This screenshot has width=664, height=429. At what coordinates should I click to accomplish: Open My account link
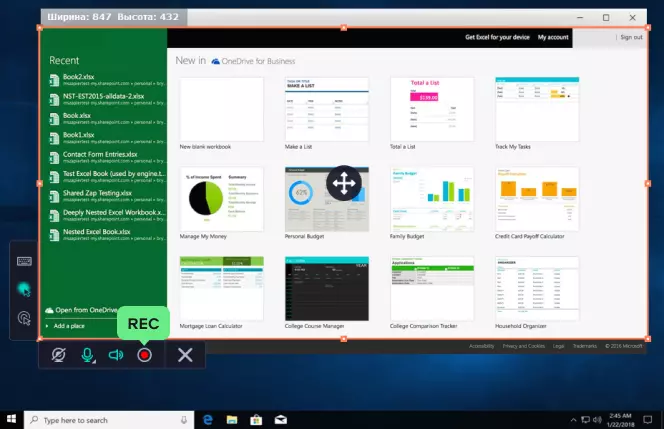tap(553, 37)
